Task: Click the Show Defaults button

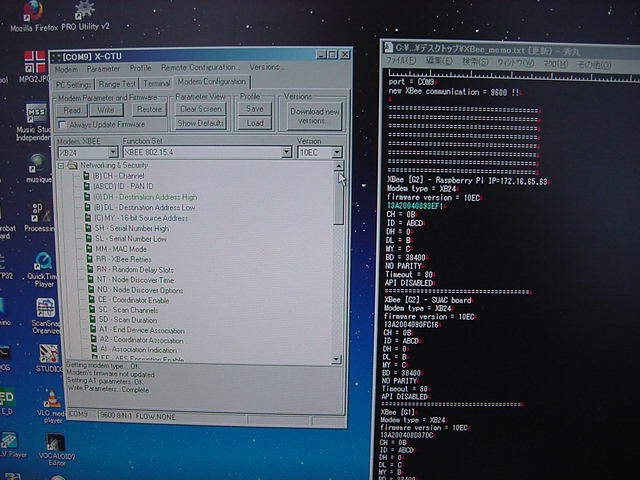Action: pos(200,123)
